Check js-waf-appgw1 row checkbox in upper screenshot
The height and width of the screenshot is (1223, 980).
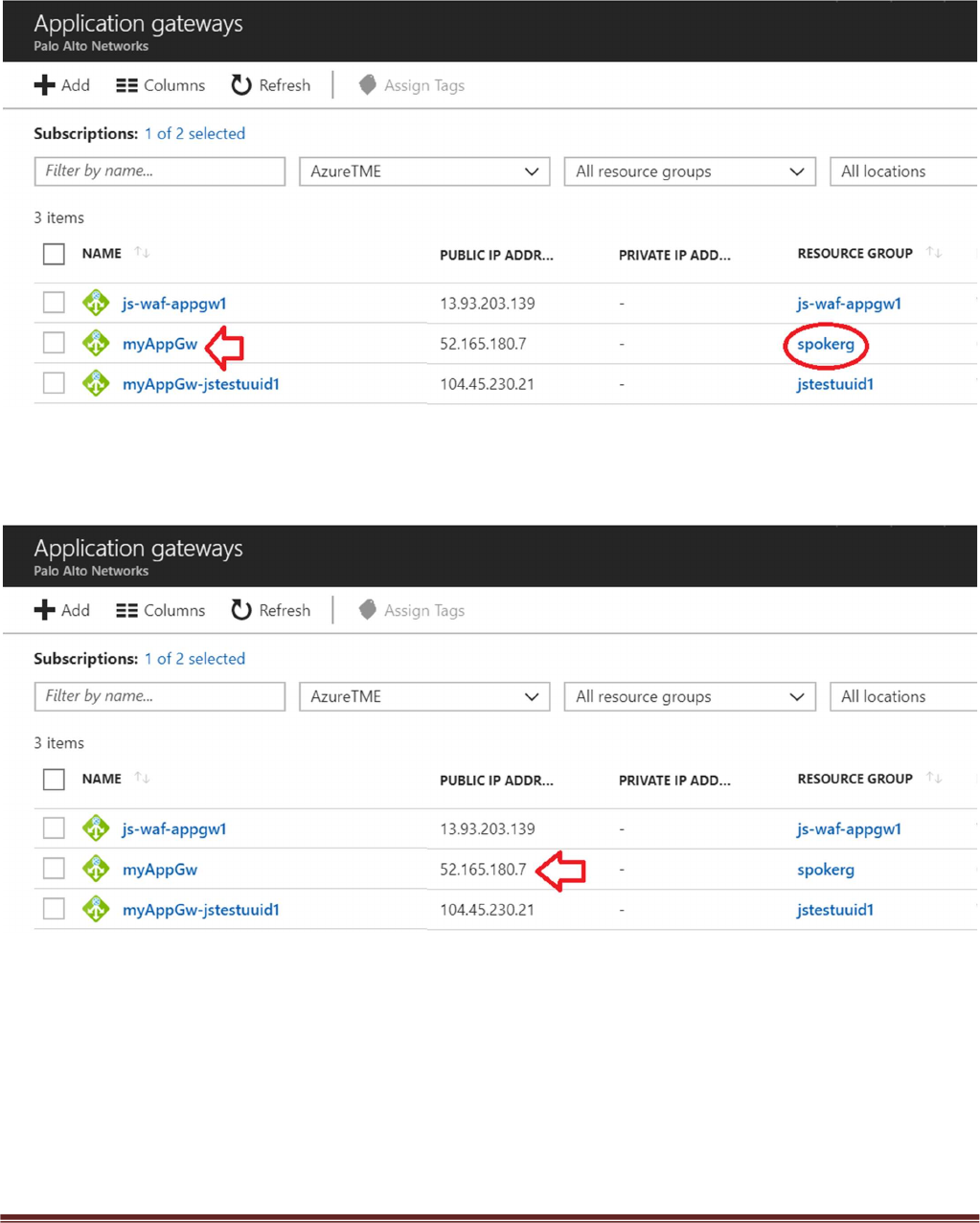[54, 303]
